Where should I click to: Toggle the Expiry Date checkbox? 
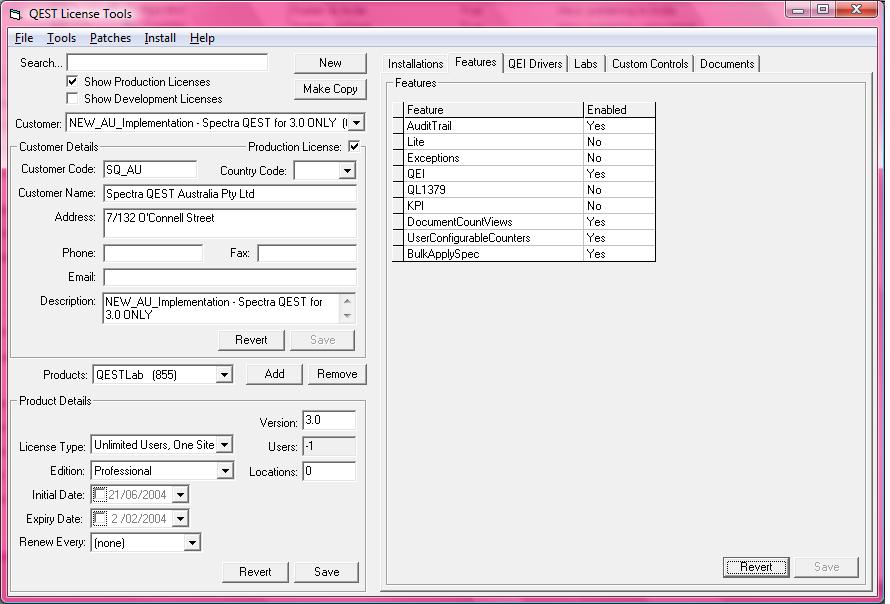point(99,519)
